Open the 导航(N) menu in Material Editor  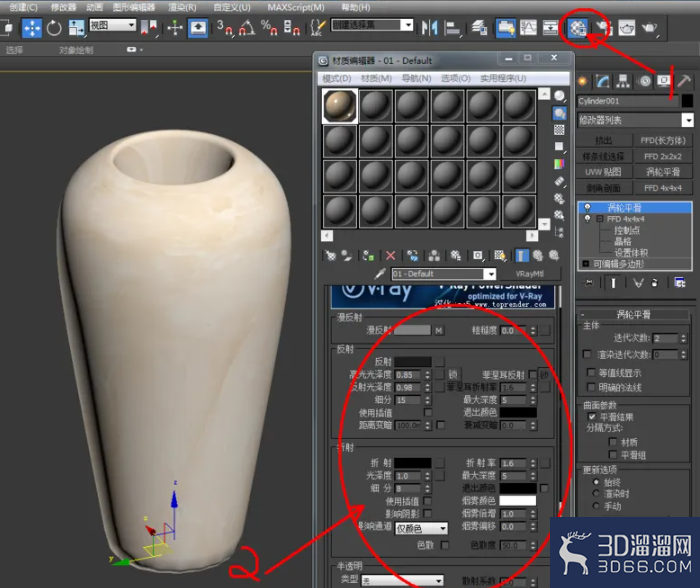416,78
